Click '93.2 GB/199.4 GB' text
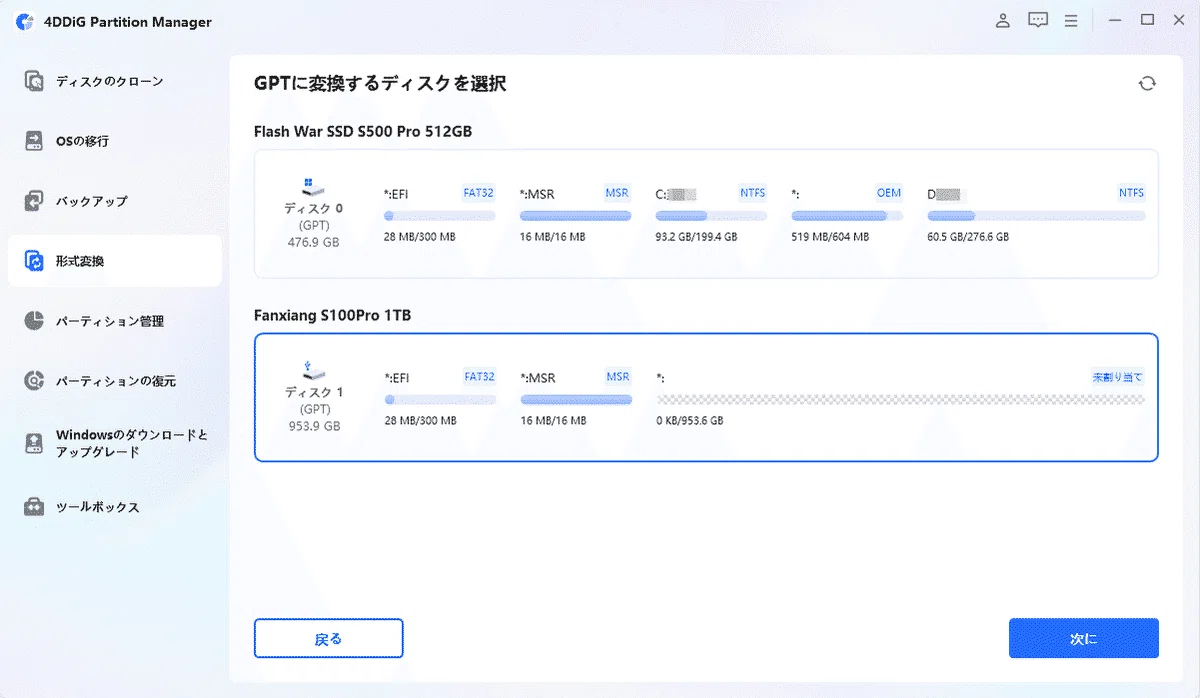 (697, 237)
